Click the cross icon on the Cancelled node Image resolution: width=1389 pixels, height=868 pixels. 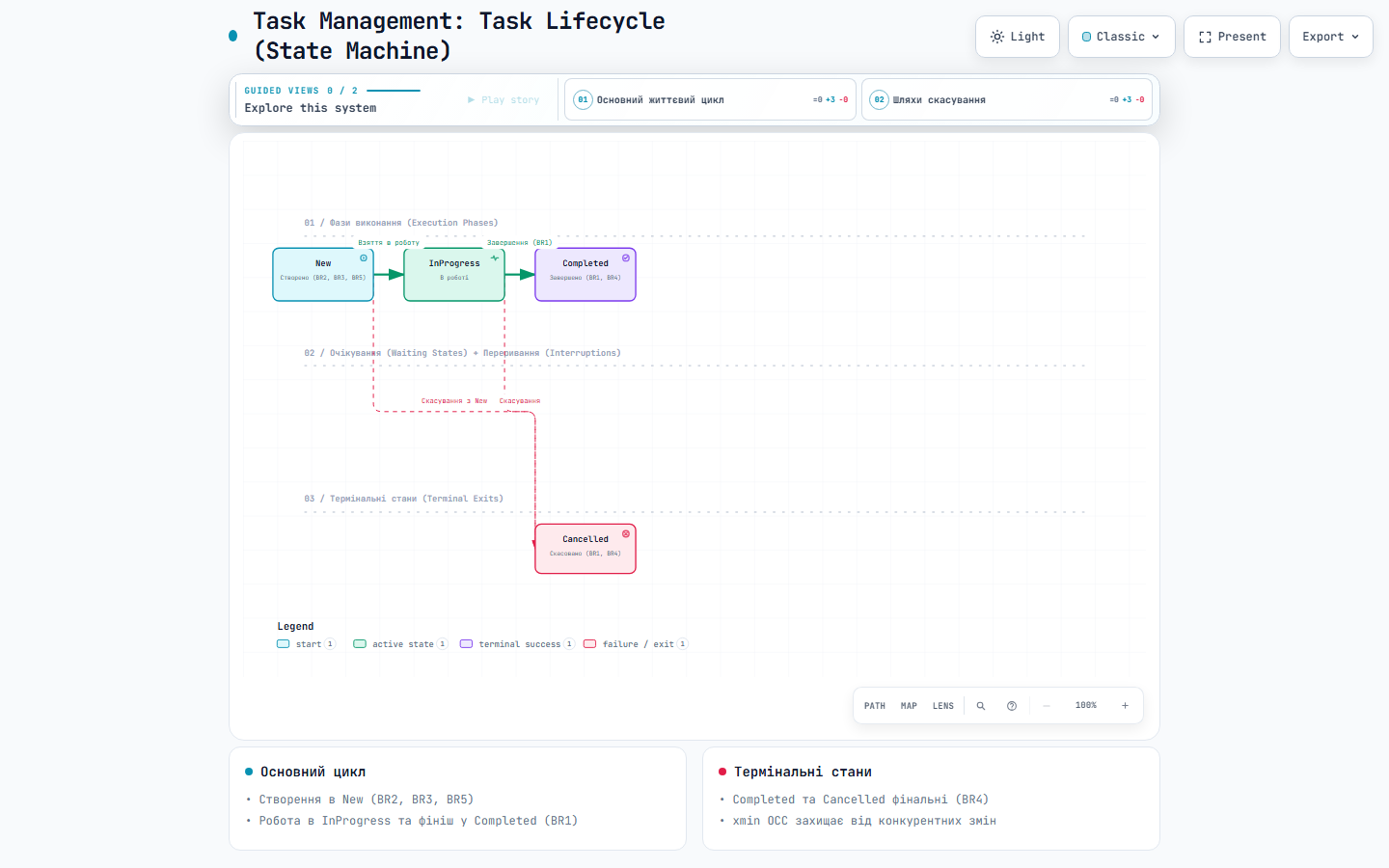click(x=626, y=534)
